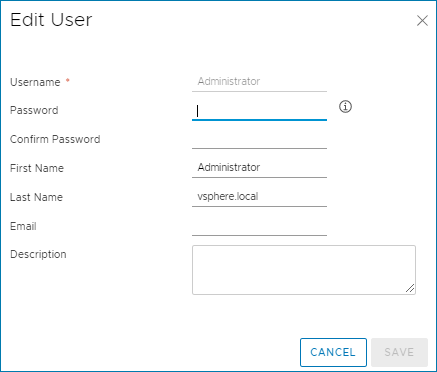Click the Edit User dialog title
This screenshot has height=372, width=437.
tap(51, 20)
